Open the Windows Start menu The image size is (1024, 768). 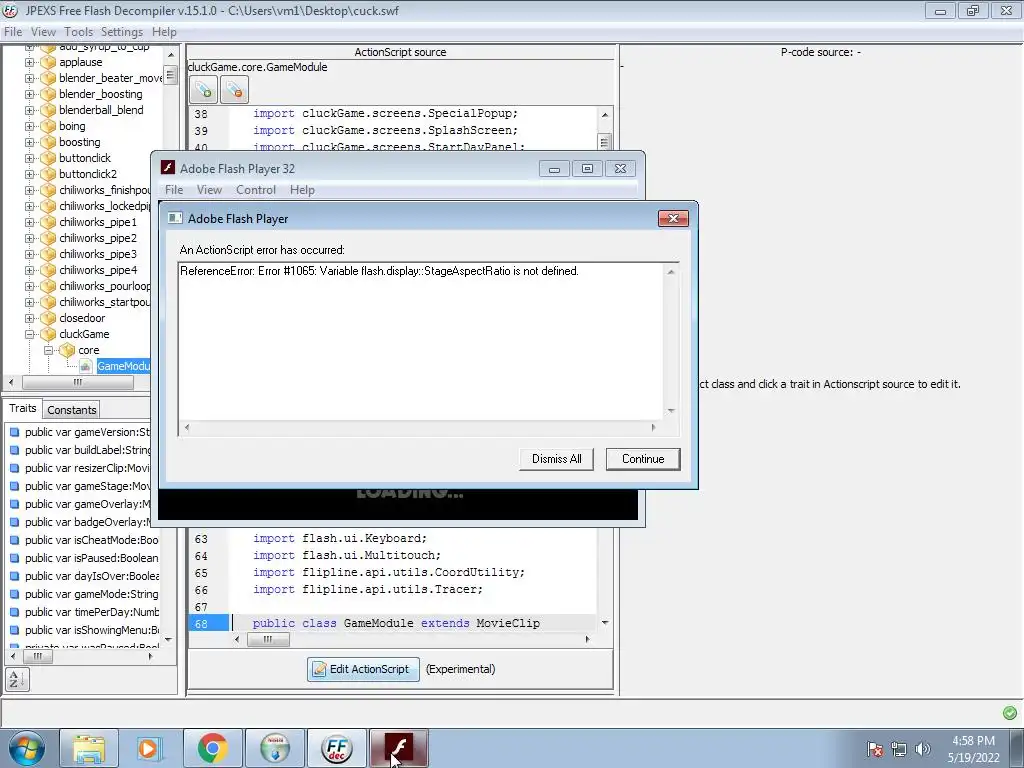point(25,748)
